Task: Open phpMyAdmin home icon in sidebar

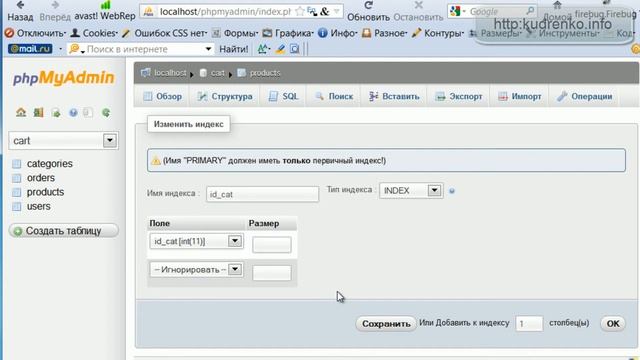Action: point(21,112)
